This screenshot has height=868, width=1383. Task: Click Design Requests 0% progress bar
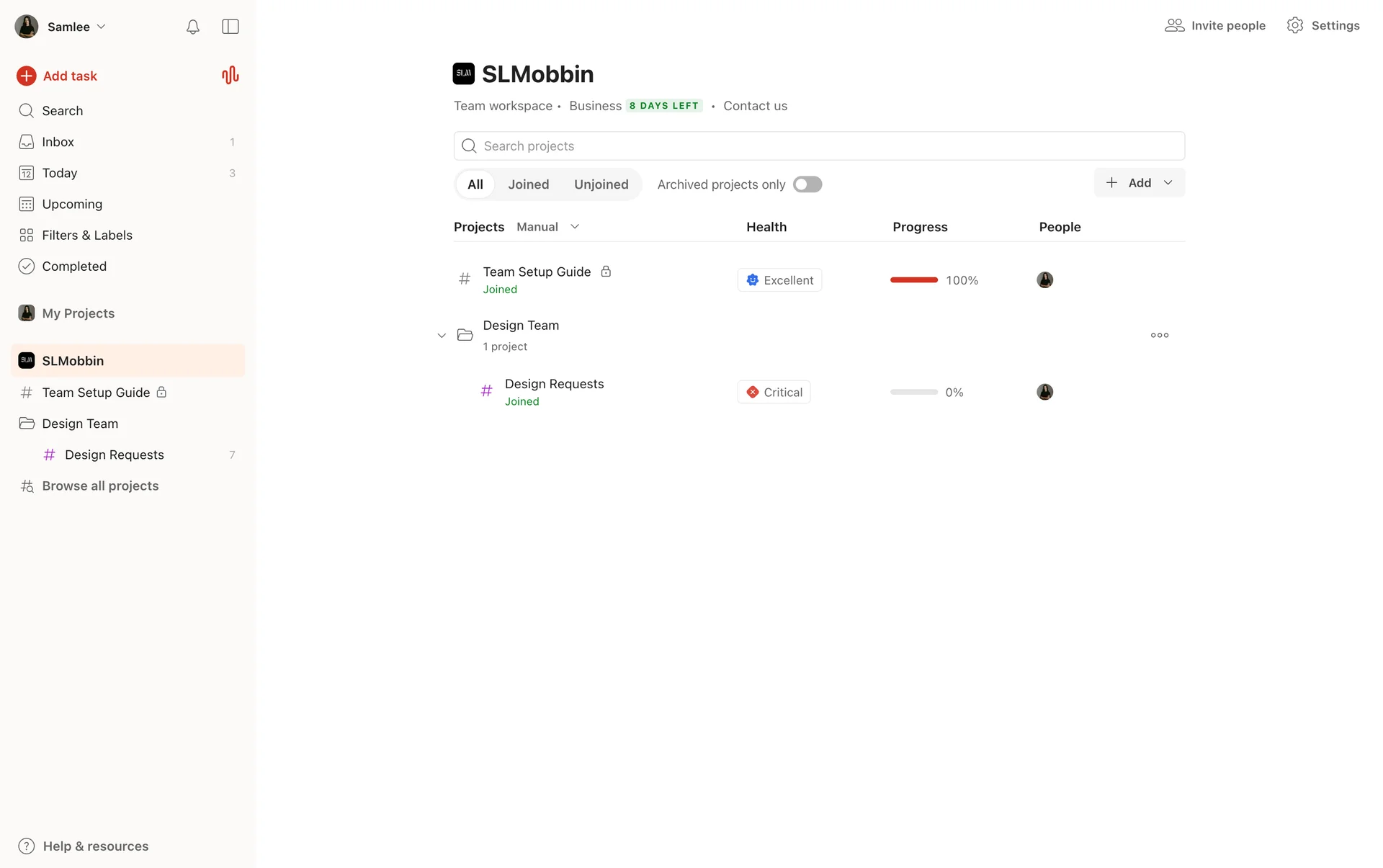[913, 392]
